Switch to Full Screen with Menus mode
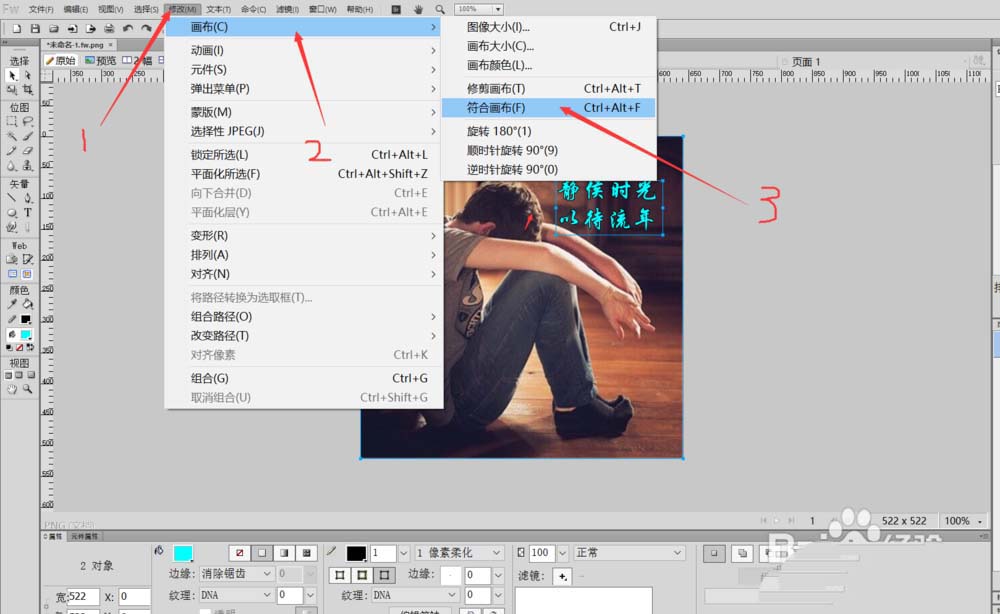The width and height of the screenshot is (1000, 614). (x=19, y=376)
